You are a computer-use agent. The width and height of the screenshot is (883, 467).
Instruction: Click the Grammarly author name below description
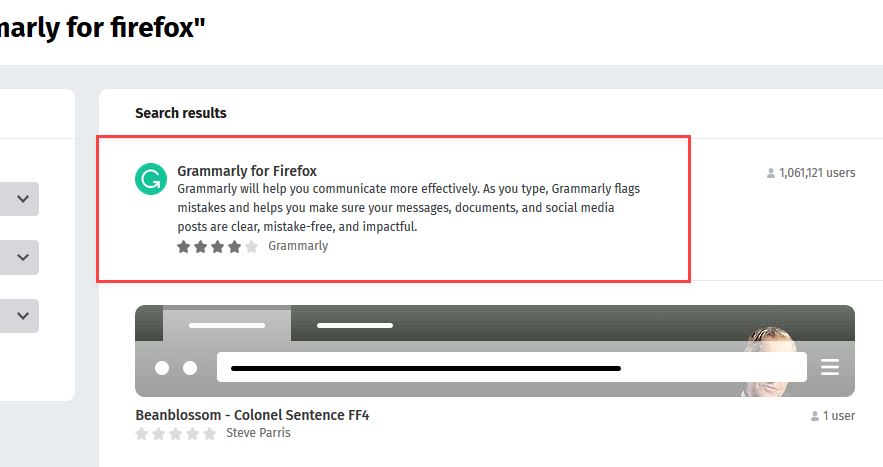(x=298, y=246)
